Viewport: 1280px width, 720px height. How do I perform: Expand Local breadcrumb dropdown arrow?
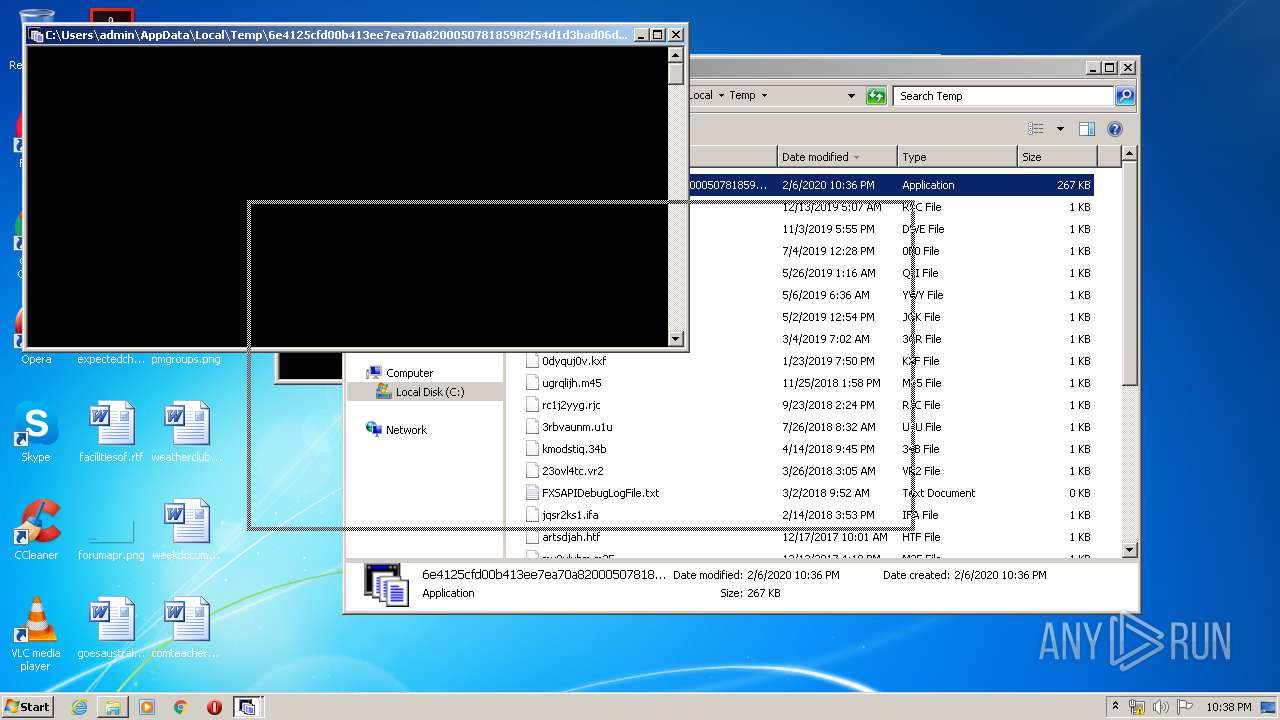pos(721,96)
